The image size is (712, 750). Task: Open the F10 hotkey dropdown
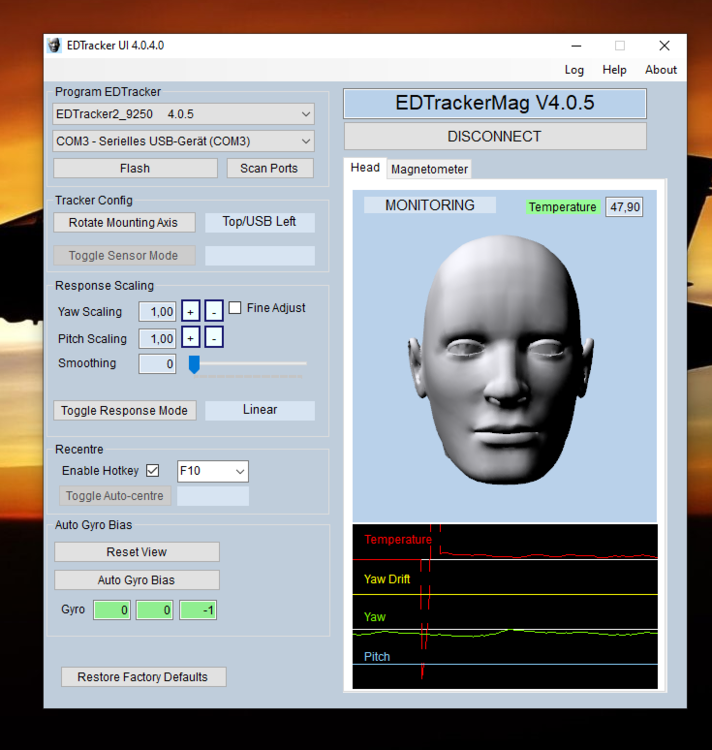point(212,471)
